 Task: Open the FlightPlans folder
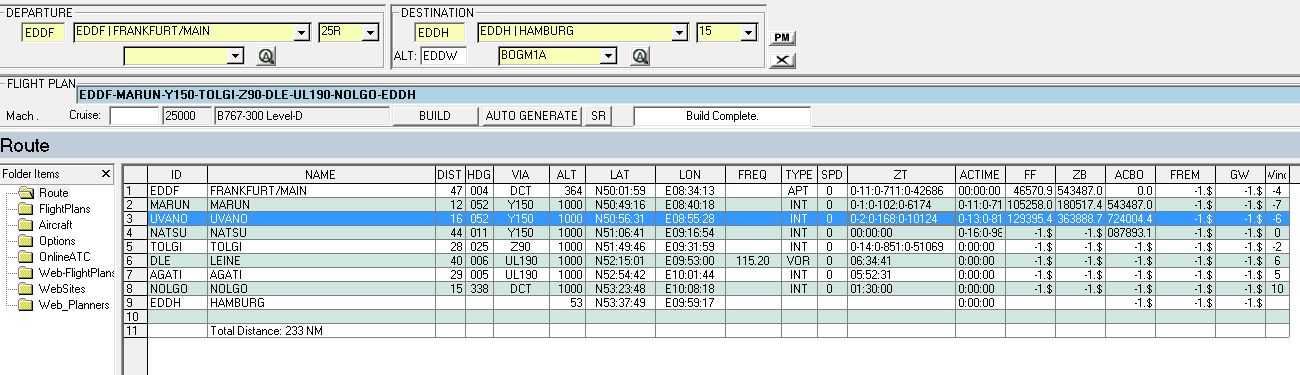pos(64,209)
